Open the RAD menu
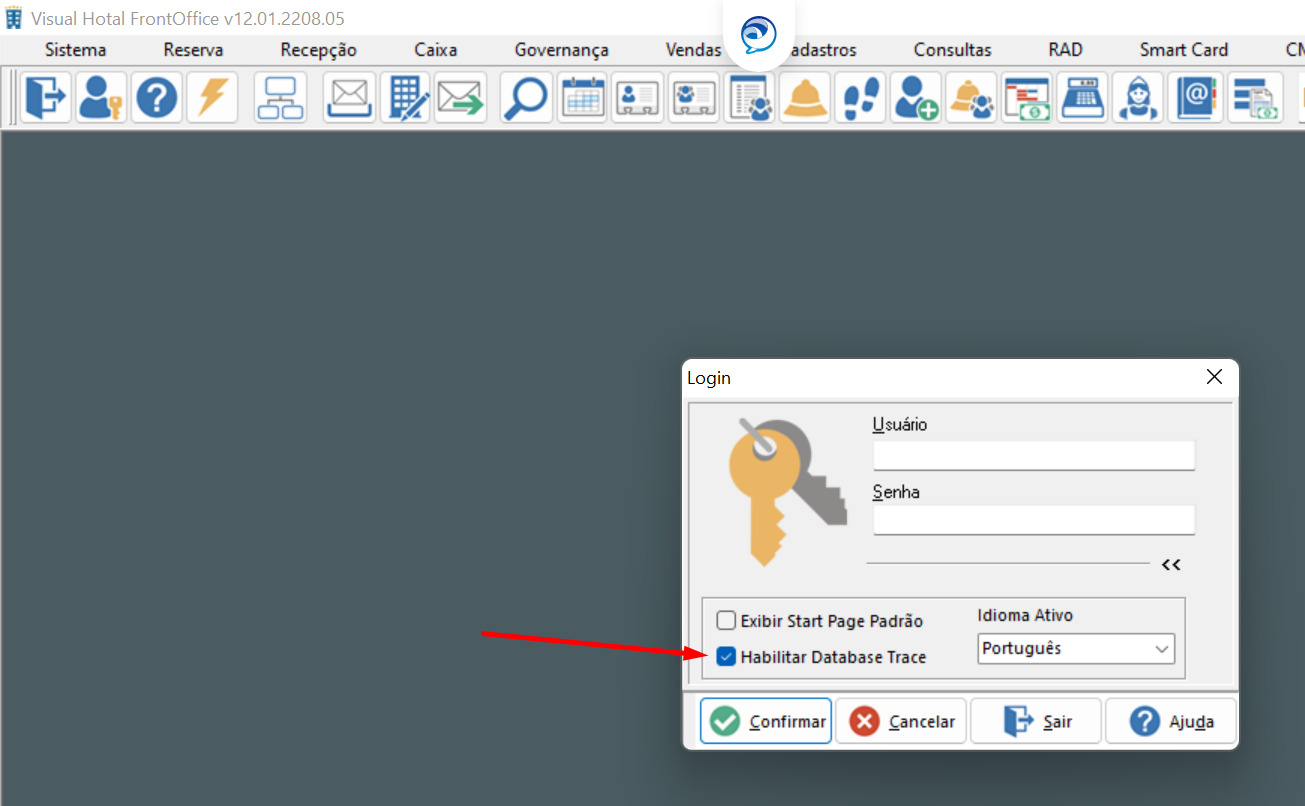The width and height of the screenshot is (1305, 806). click(x=1065, y=50)
